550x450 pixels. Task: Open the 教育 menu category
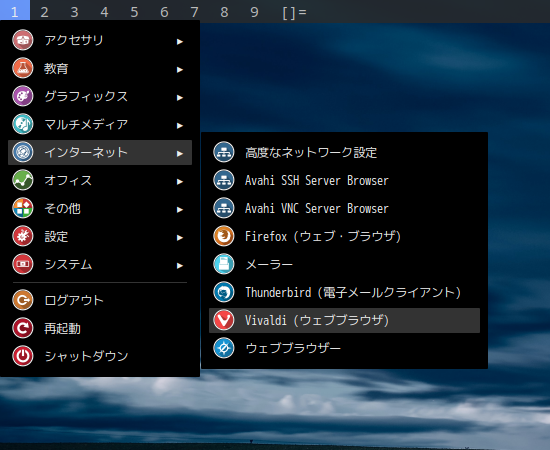100,68
